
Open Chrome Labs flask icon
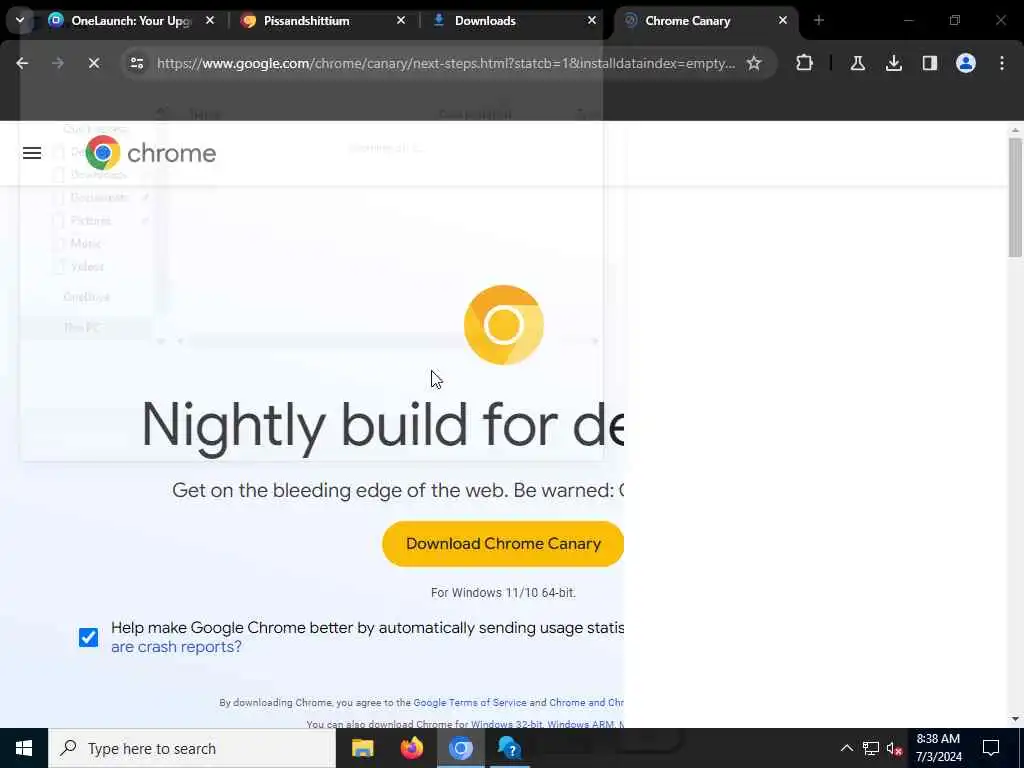[x=857, y=63]
